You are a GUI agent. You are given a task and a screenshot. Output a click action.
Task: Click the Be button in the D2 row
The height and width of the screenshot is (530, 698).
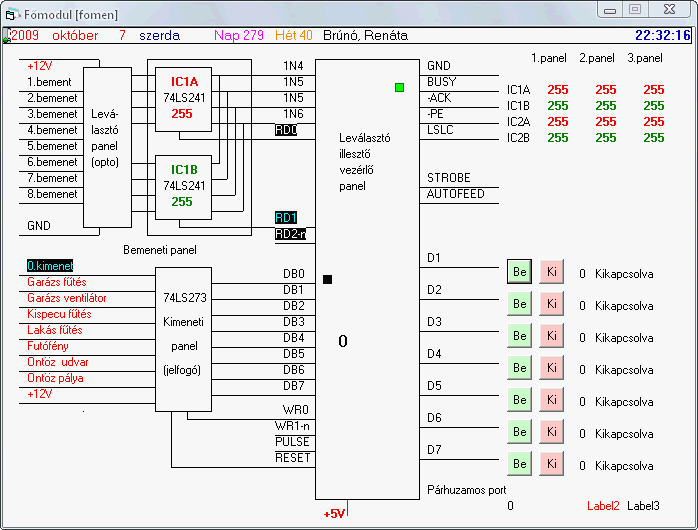coord(519,303)
